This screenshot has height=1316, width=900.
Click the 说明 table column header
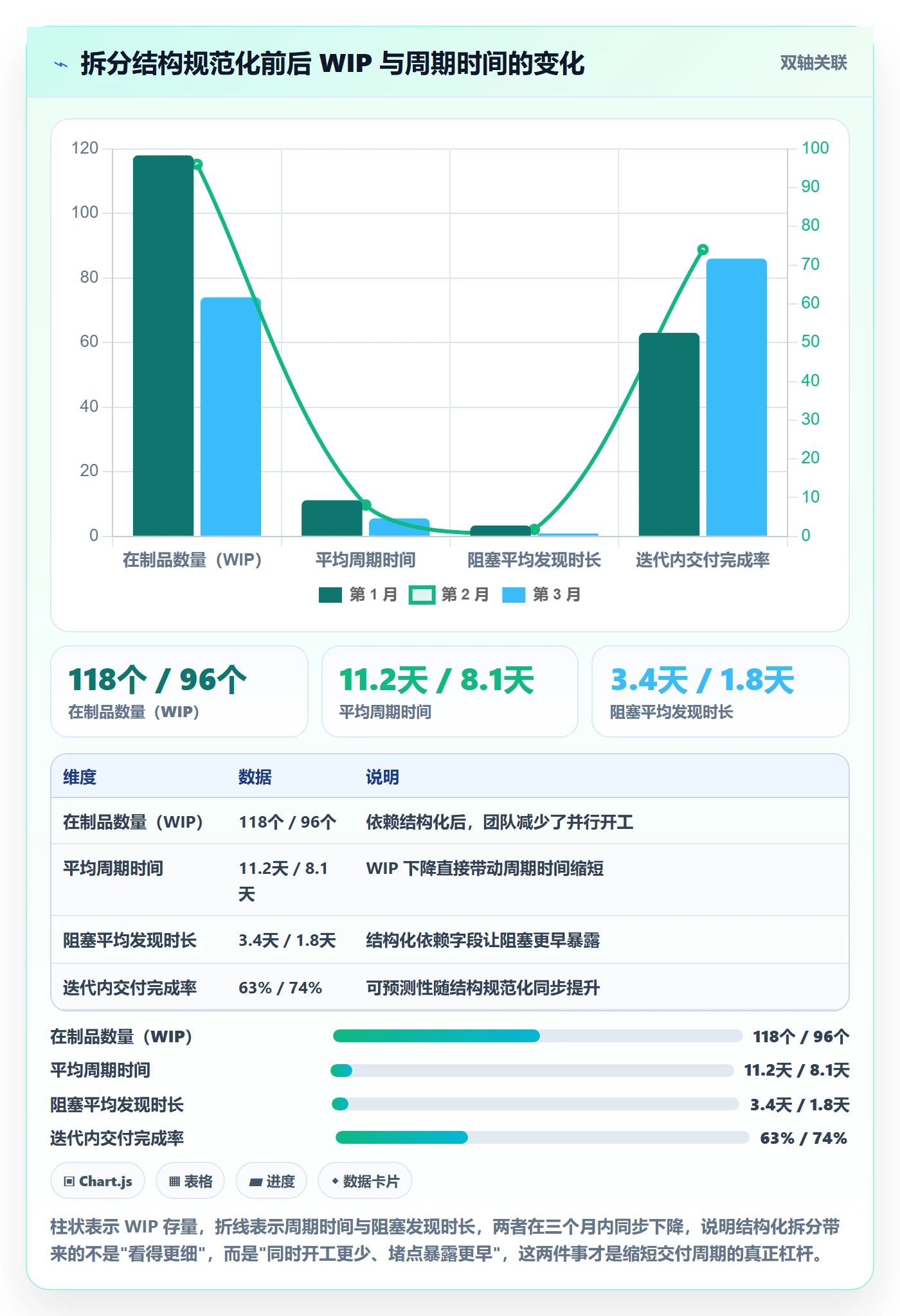(382, 777)
